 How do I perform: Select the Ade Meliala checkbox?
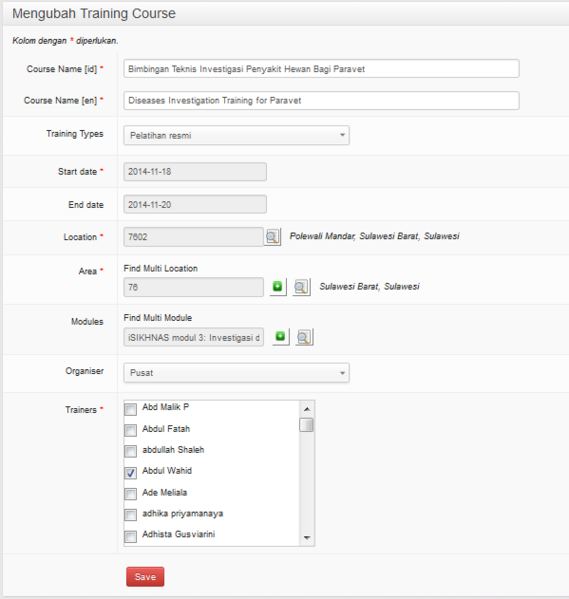130,494
